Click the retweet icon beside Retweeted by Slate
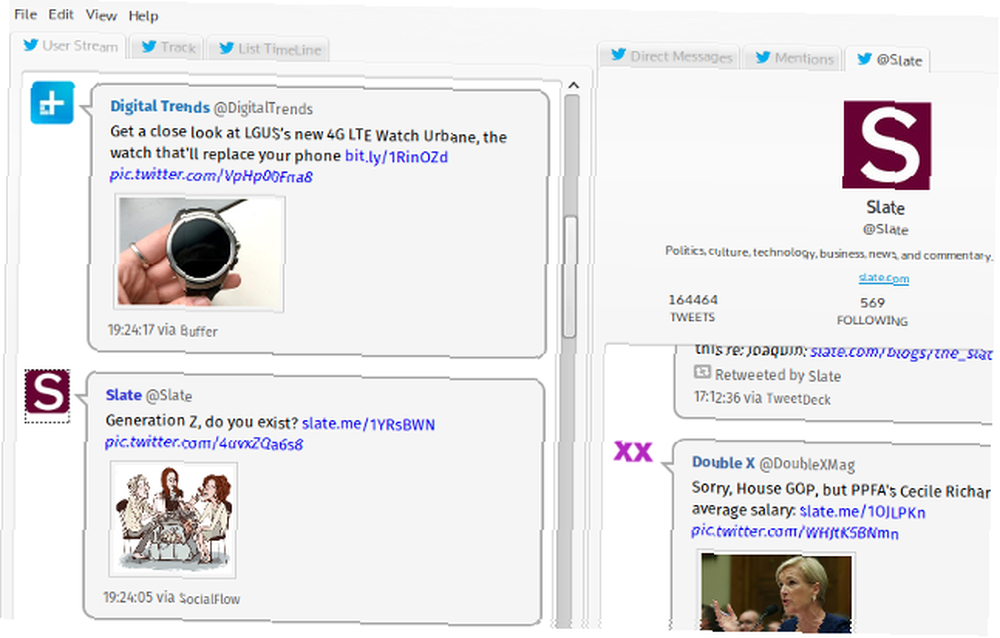 (702, 372)
